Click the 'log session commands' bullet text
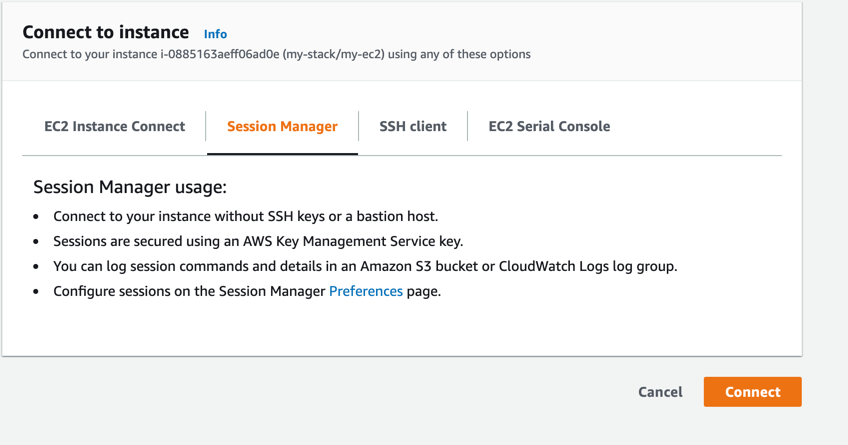The image size is (848, 445). [170, 266]
